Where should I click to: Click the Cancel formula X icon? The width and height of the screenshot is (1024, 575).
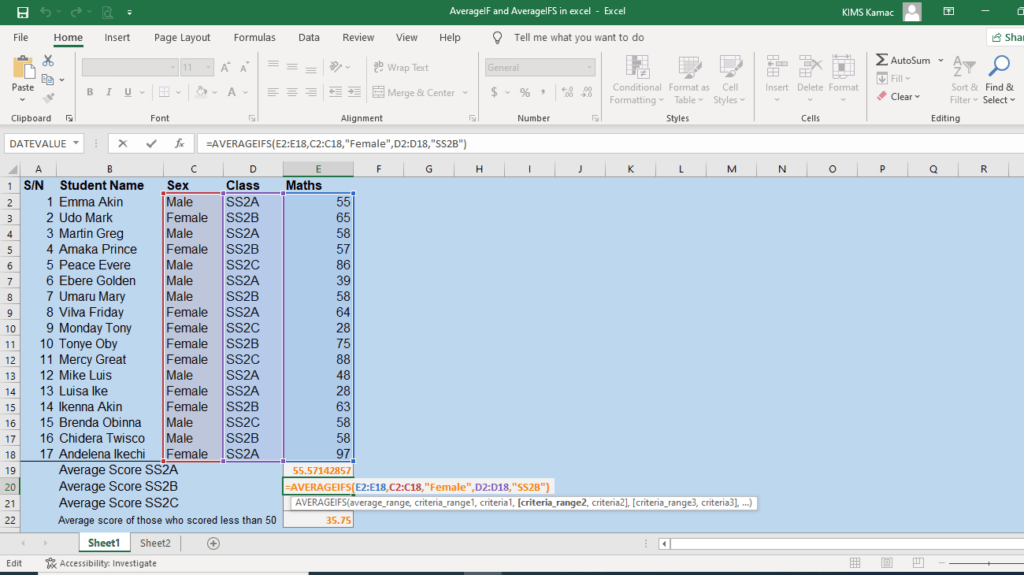(x=122, y=144)
